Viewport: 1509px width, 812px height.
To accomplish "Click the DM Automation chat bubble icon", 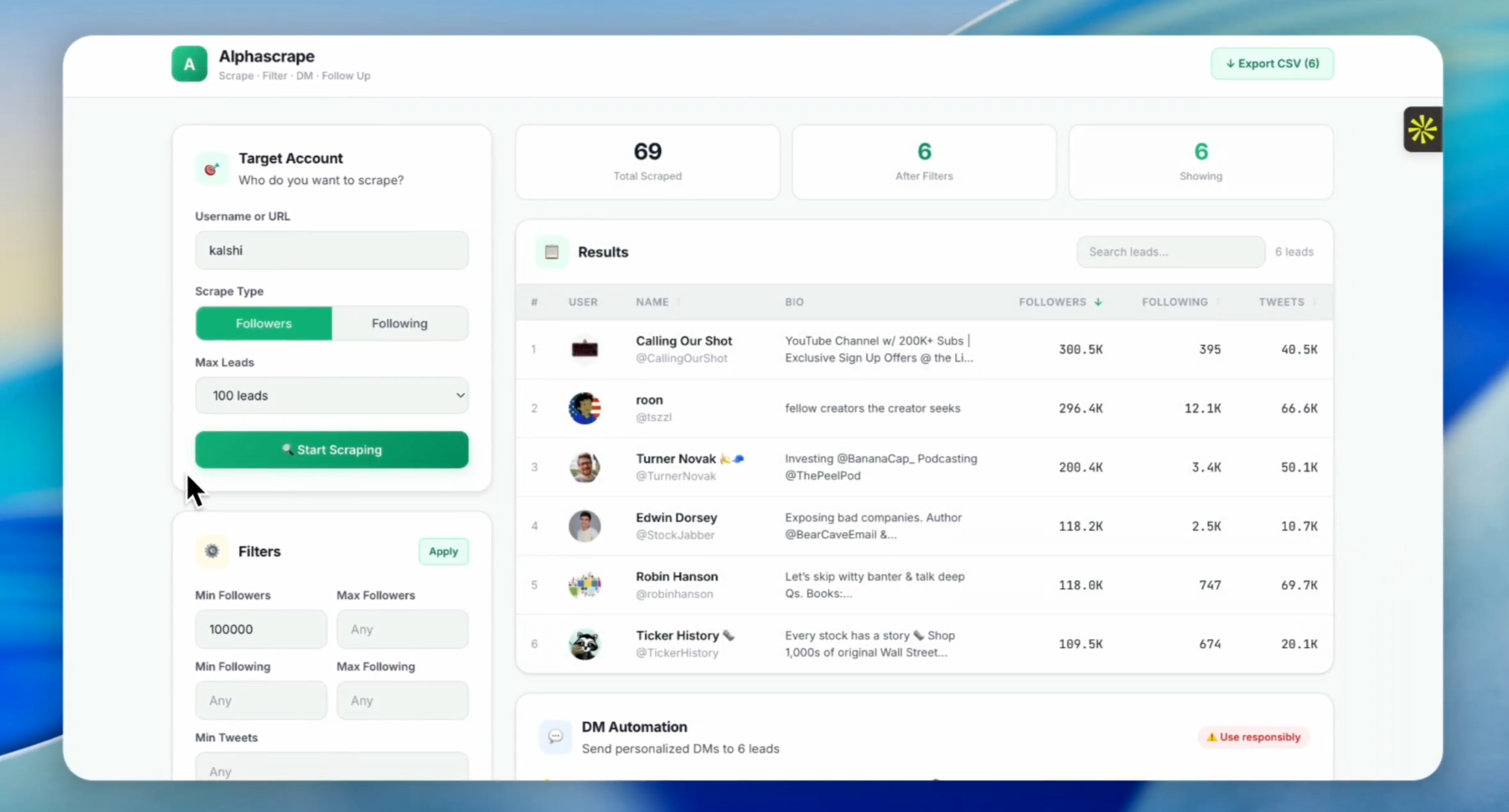I will tap(555, 737).
